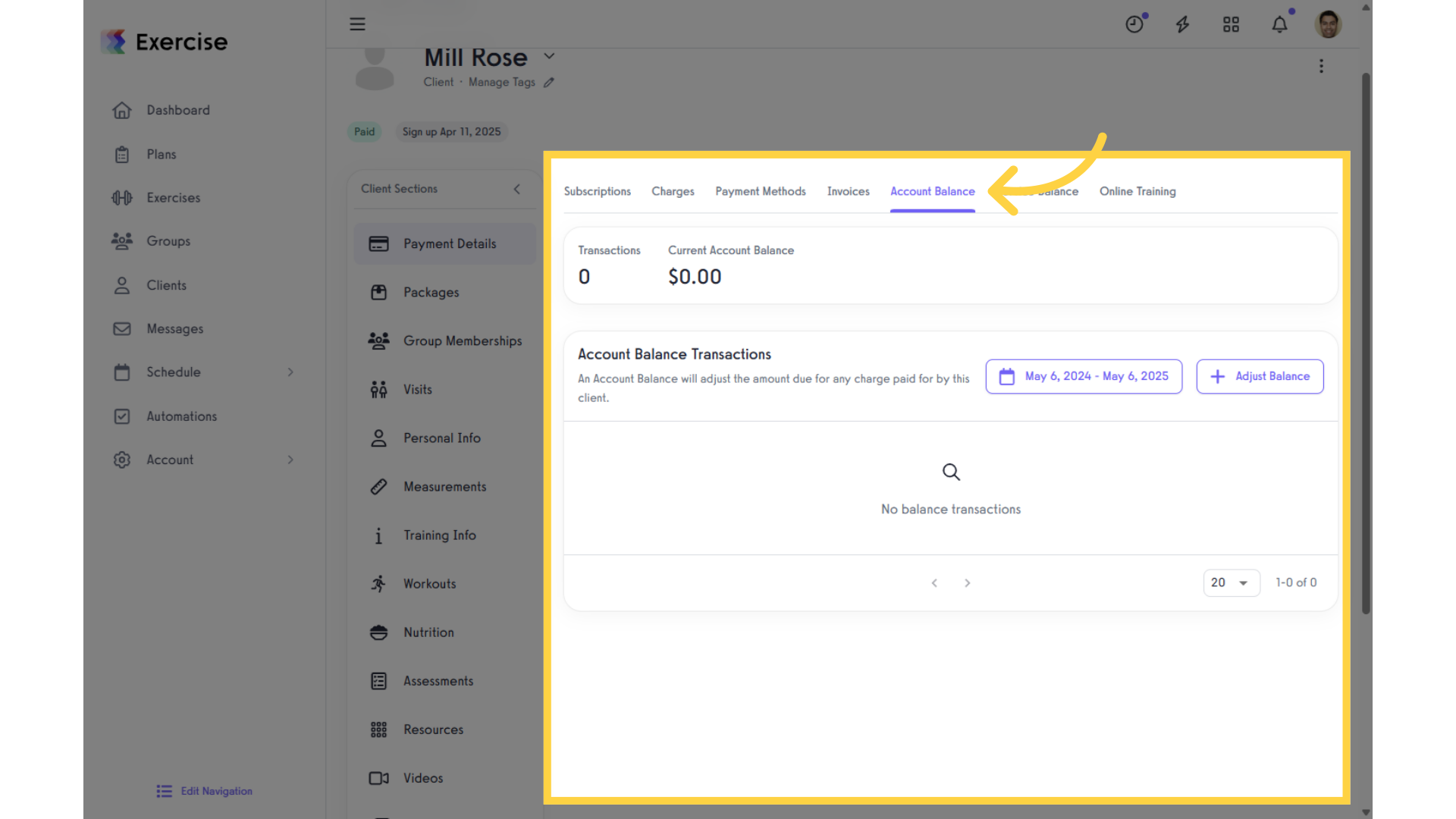Expand the Schedule submenu chevron
This screenshot has height=819, width=1456.
point(290,372)
